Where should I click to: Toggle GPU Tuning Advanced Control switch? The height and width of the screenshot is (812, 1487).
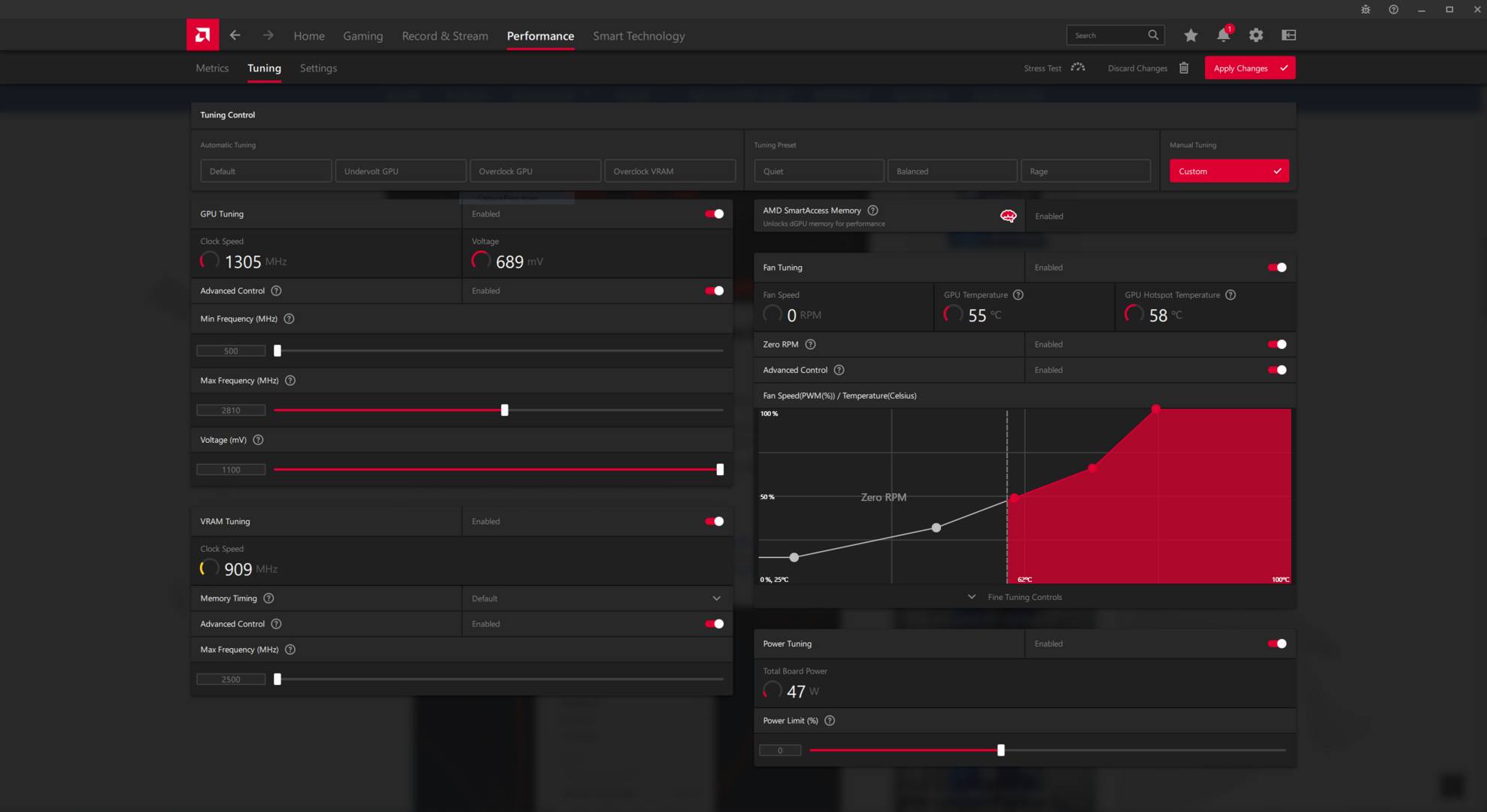[714, 291]
